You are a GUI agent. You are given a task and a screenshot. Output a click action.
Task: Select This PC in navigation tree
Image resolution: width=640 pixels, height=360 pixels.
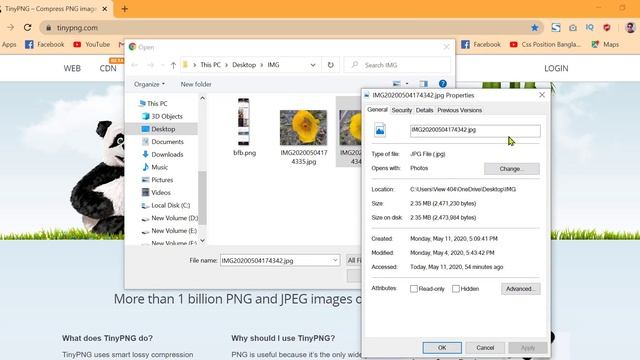point(153,103)
